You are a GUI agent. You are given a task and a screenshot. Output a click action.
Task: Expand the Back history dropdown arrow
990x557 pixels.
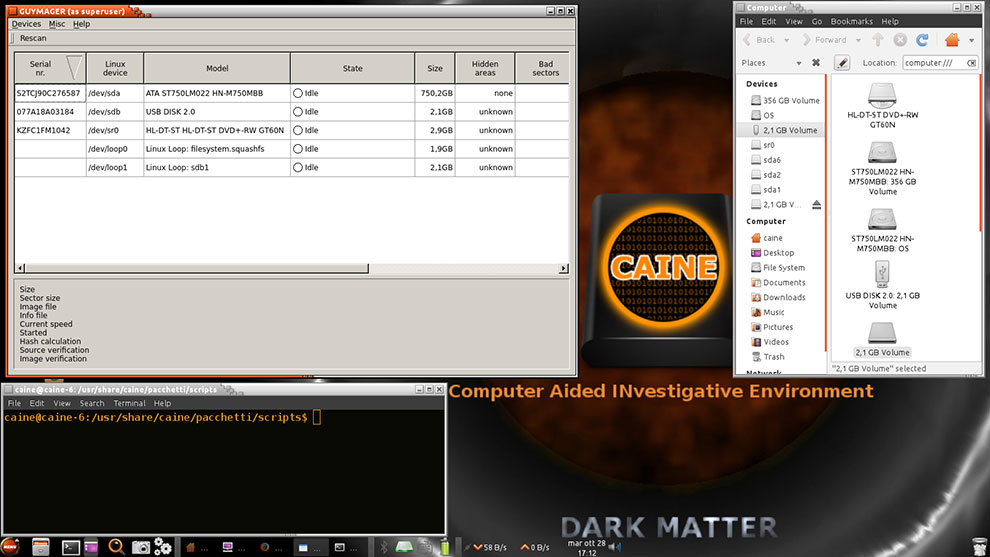[786, 40]
